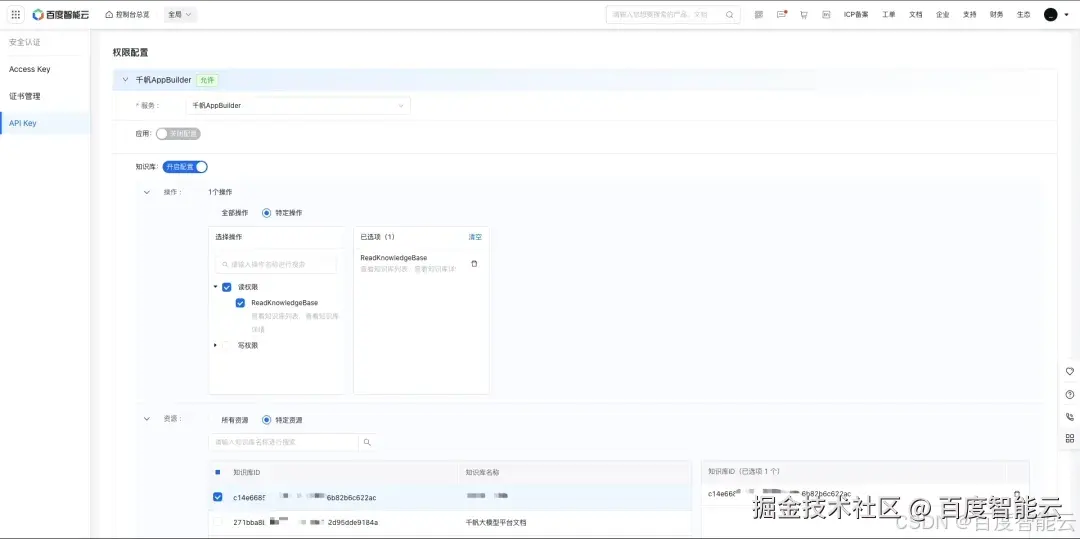Click the magnifier next to knowledge base search
Image resolution: width=1080 pixels, height=539 pixels.
367,442
